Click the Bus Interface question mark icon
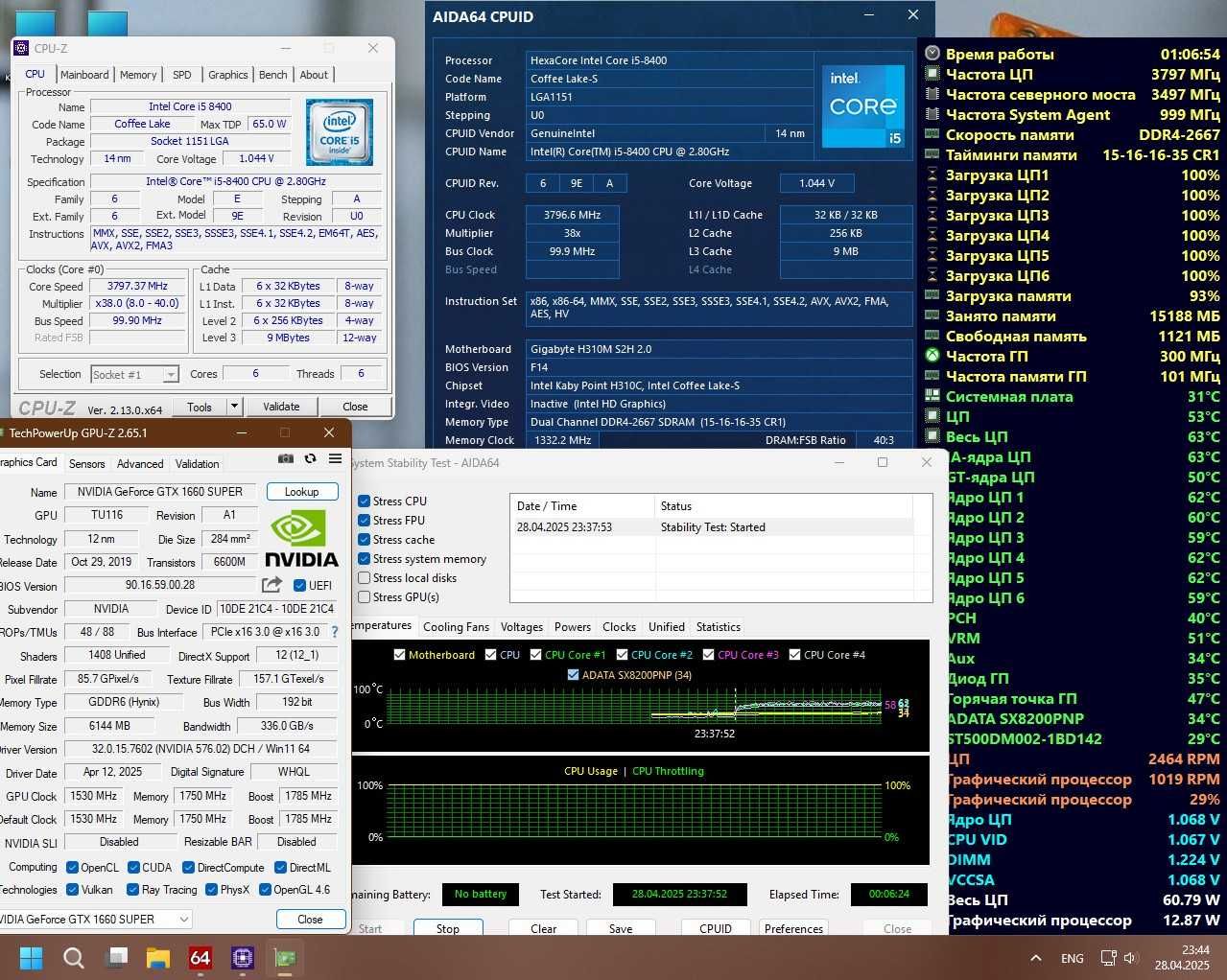The width and height of the screenshot is (1227, 980). (x=335, y=632)
